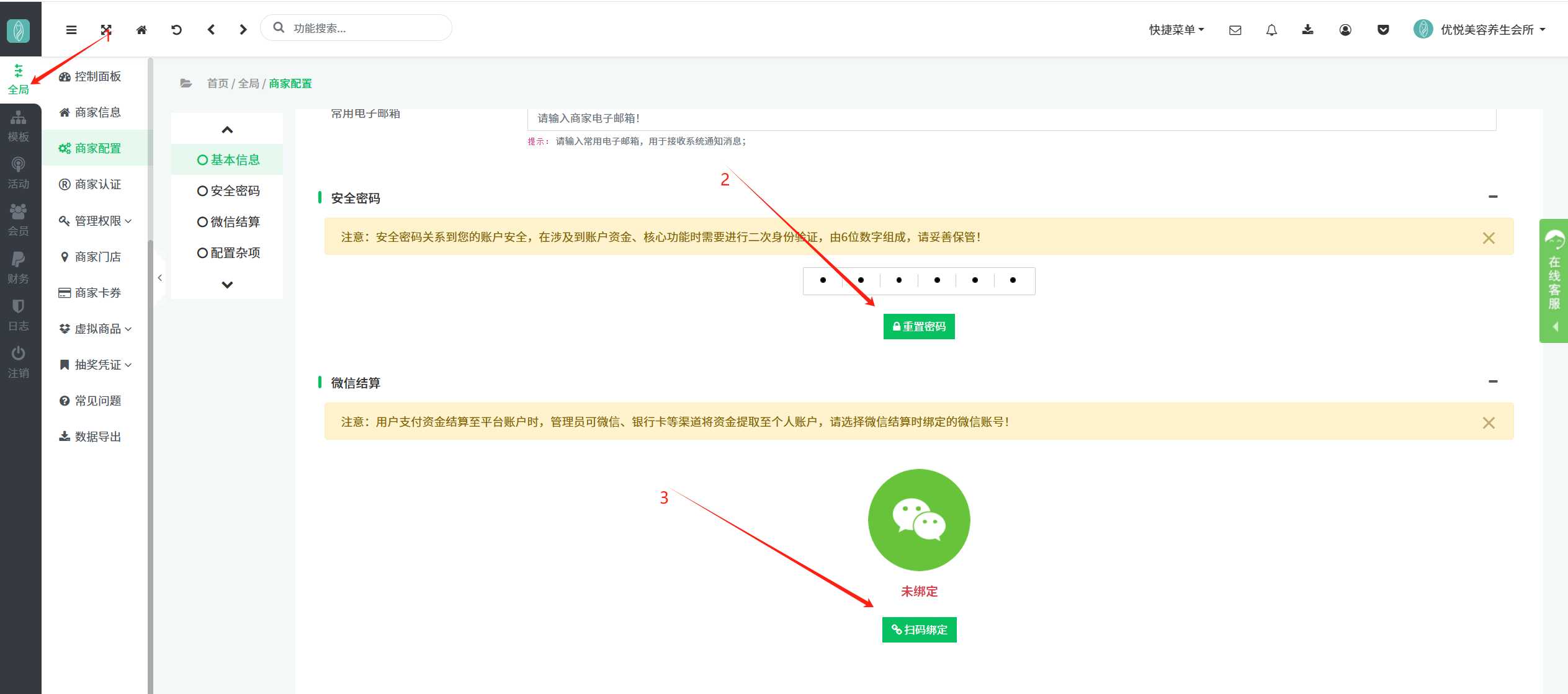Select 全局 in the dark sidebar
Viewport: 1568px width, 694px height.
[18, 79]
